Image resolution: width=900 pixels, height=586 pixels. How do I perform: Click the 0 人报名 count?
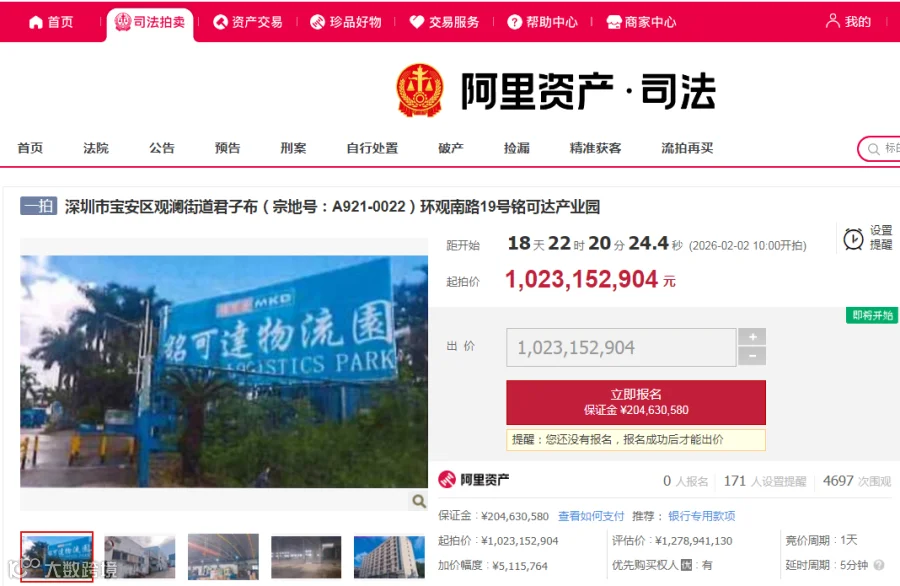click(x=685, y=481)
